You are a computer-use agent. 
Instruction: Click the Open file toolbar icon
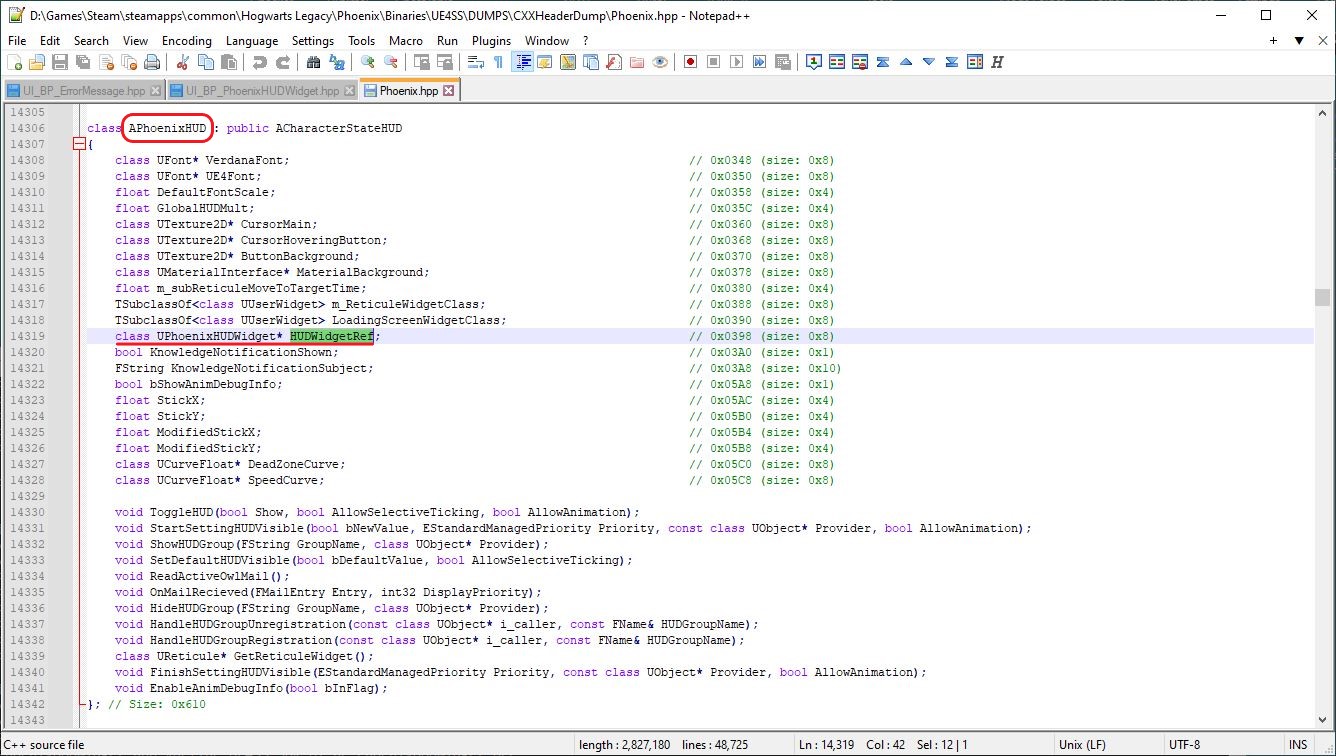click(x=38, y=62)
